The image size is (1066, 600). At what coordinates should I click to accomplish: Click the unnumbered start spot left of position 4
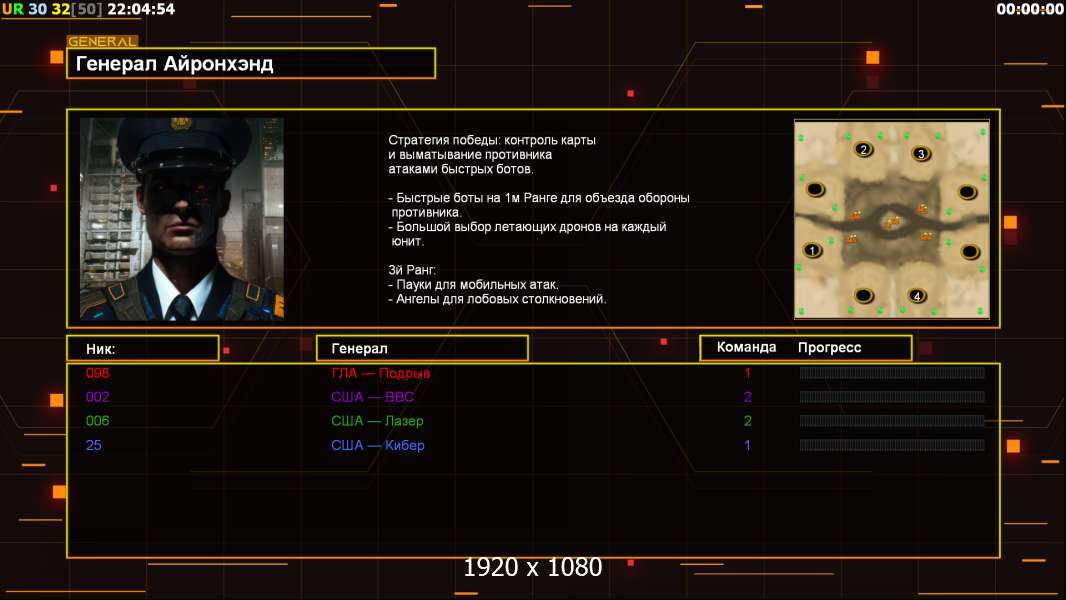click(x=863, y=296)
